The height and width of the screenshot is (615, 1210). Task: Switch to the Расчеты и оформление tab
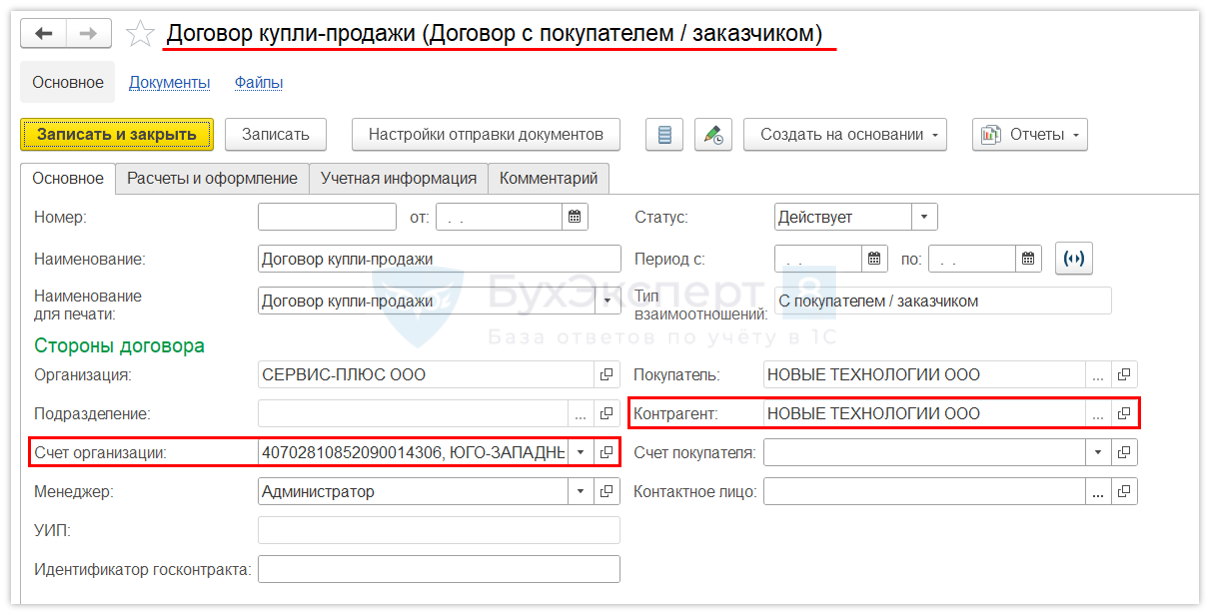pos(212,179)
